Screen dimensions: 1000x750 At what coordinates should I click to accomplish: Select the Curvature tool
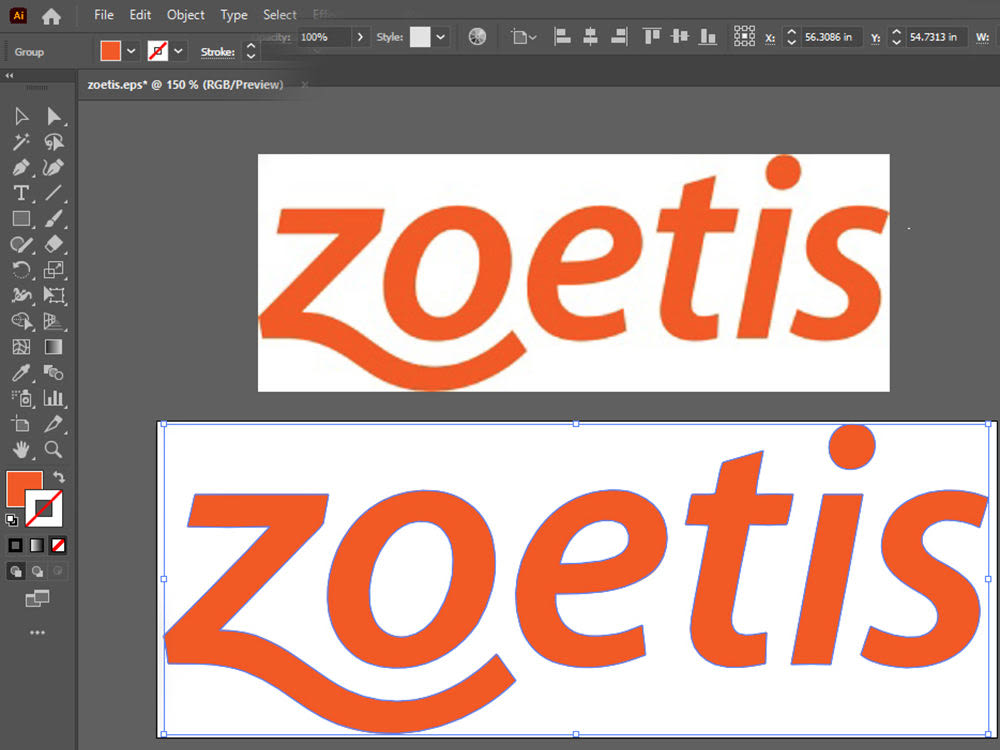point(54,168)
